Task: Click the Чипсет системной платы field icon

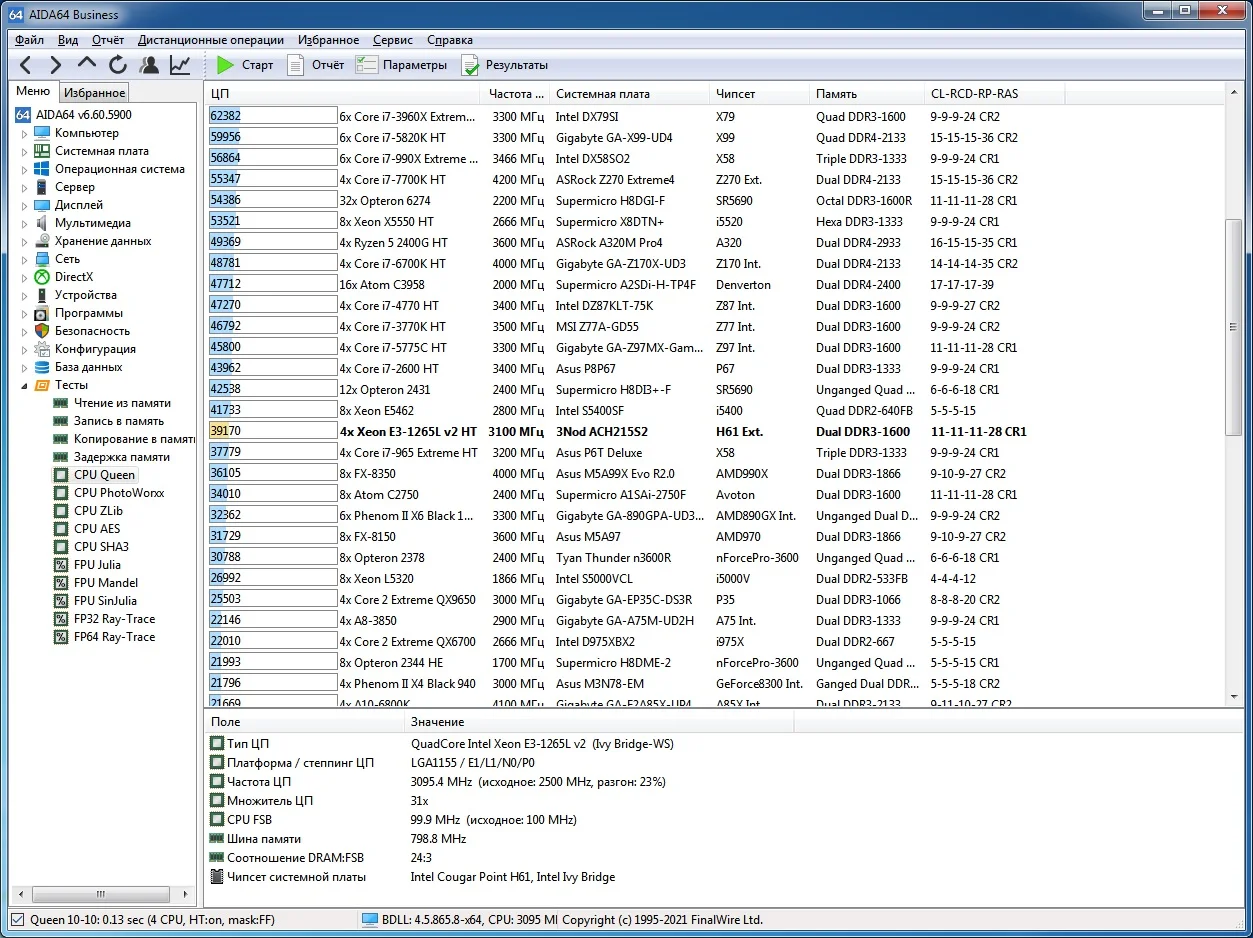Action: (217, 877)
